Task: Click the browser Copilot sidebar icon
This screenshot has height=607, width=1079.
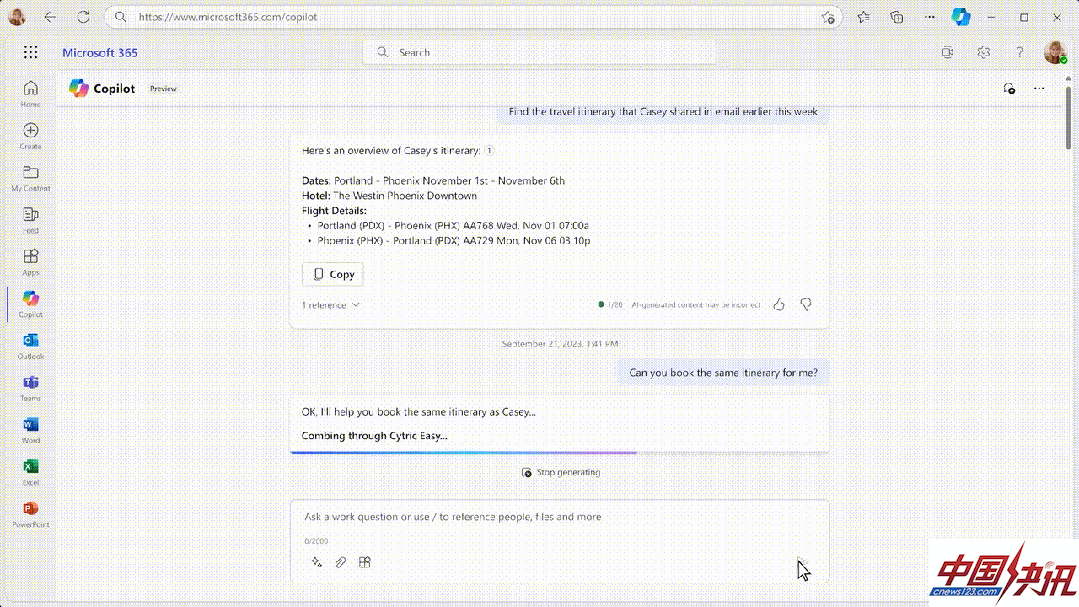Action: tap(961, 17)
